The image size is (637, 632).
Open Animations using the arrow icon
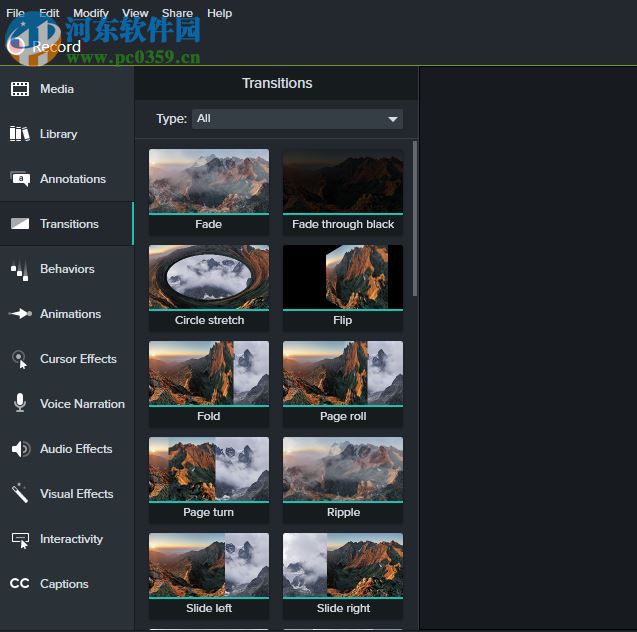[20, 314]
